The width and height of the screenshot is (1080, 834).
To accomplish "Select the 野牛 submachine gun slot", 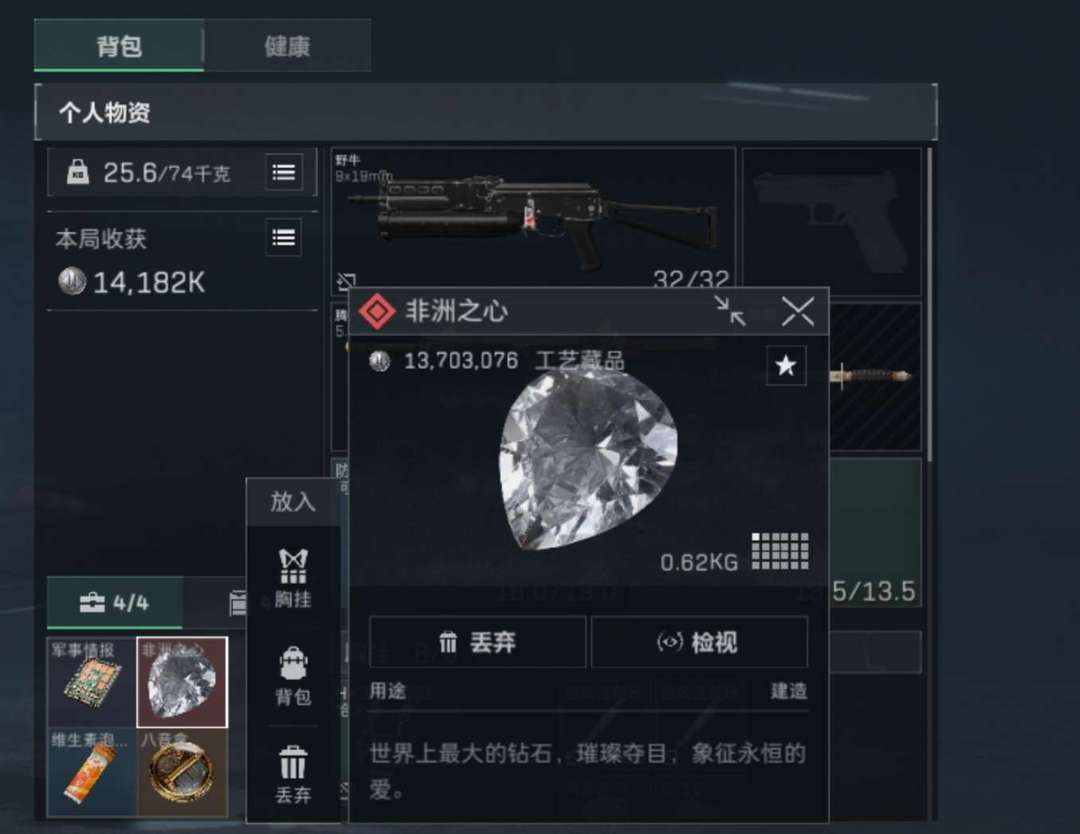I will point(532,219).
